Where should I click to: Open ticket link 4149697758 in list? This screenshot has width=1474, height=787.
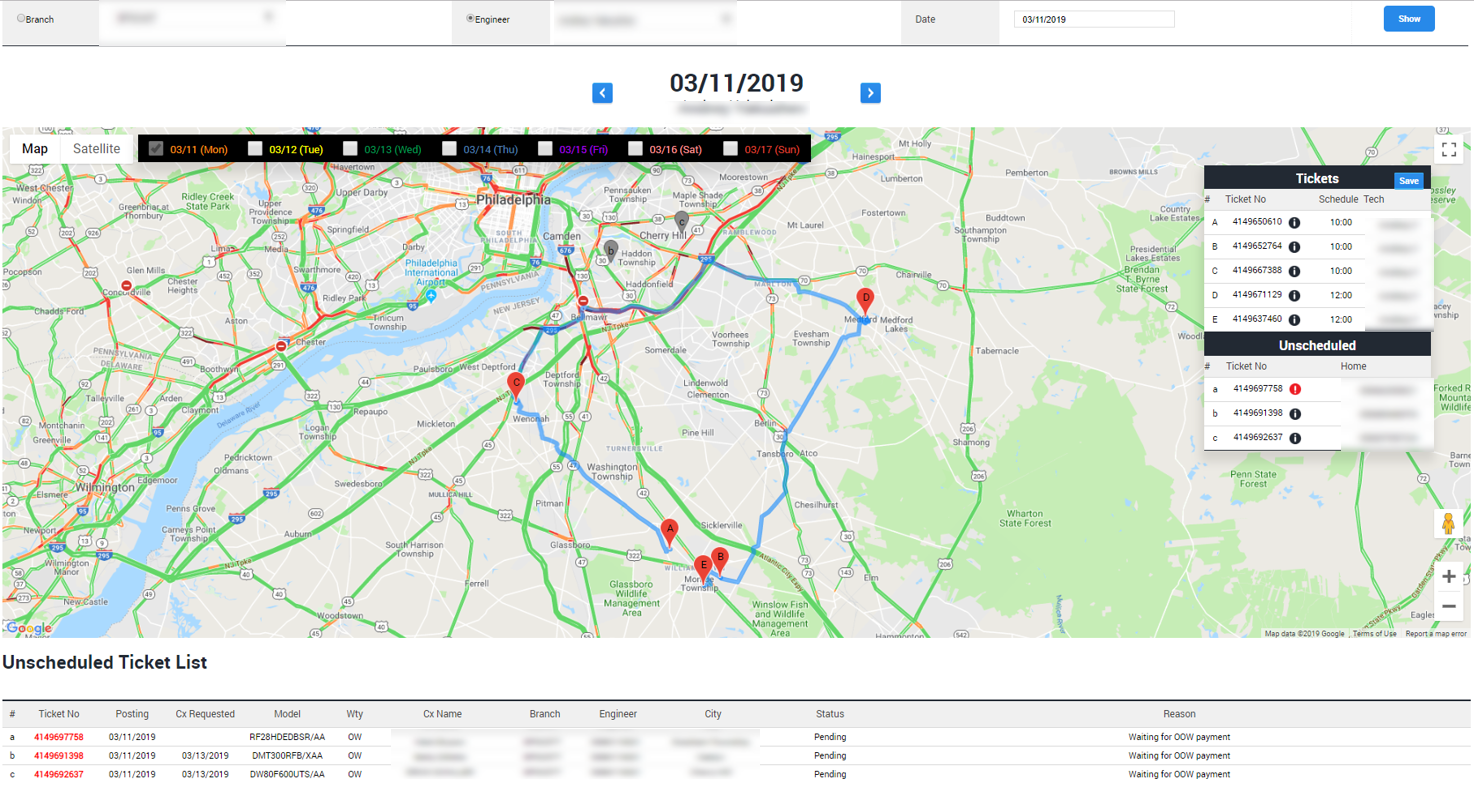coord(59,737)
